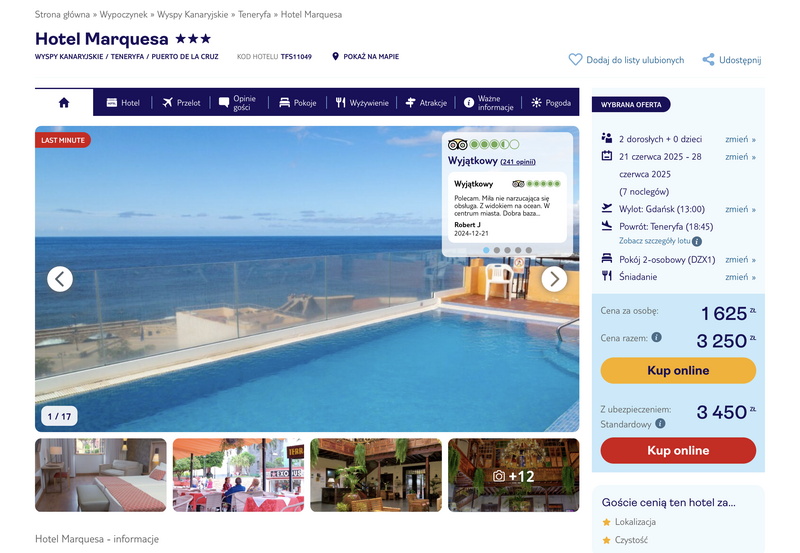The height and width of the screenshot is (553, 800).
Task: Open the Pokoje tab
Action: [298, 103]
